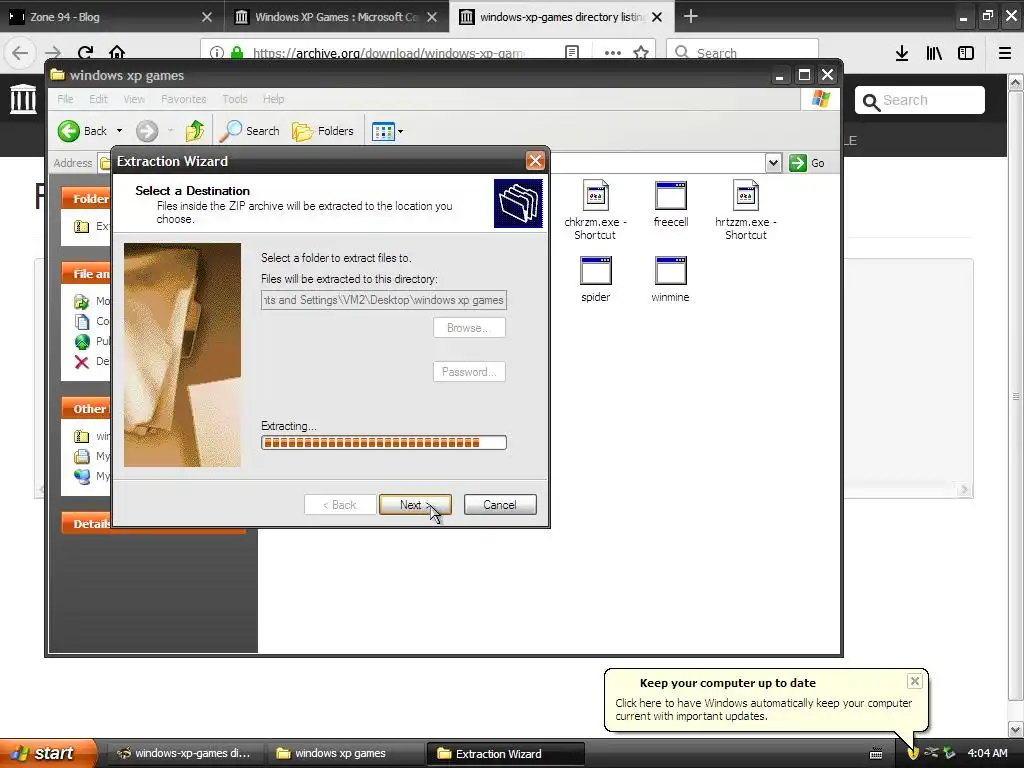Click the taskbar clock 4:04 AM
The width and height of the screenshot is (1024, 768).
[987, 754]
